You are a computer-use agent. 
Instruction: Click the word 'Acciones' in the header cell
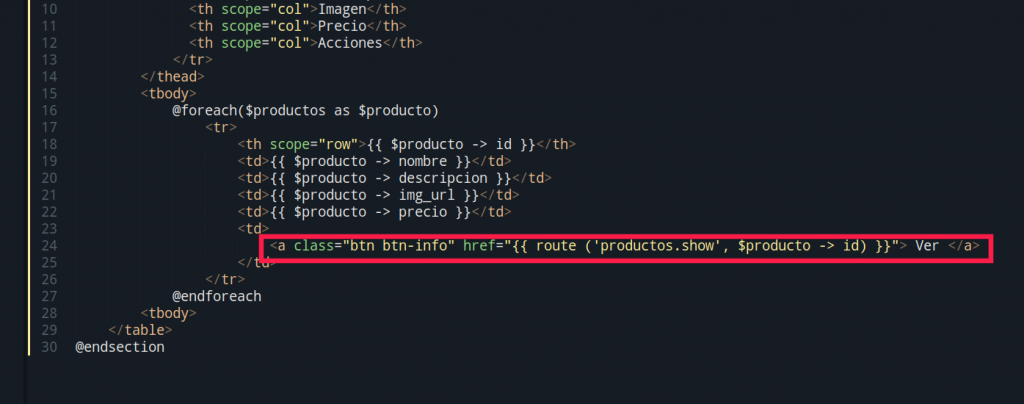click(350, 42)
